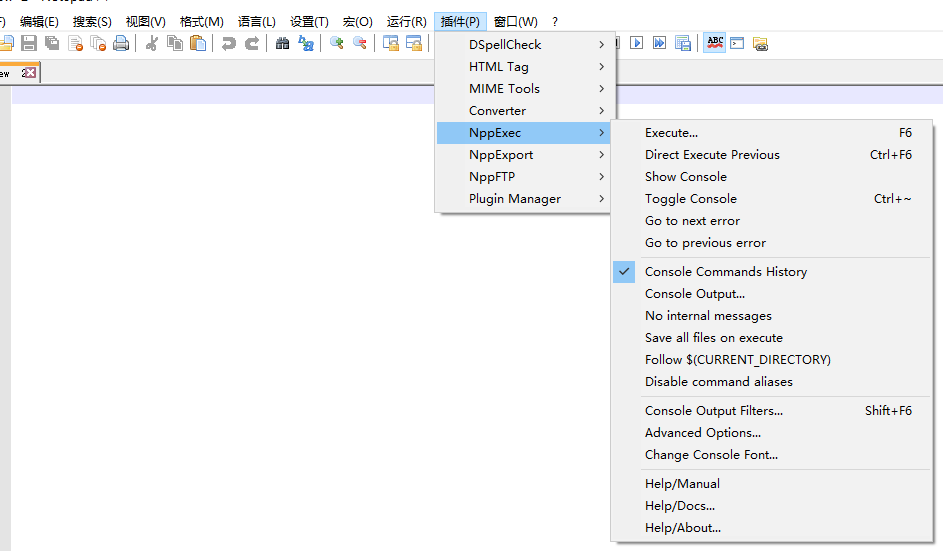The width and height of the screenshot is (943, 551).
Task: Open Help/About... entry
Action: point(772,528)
